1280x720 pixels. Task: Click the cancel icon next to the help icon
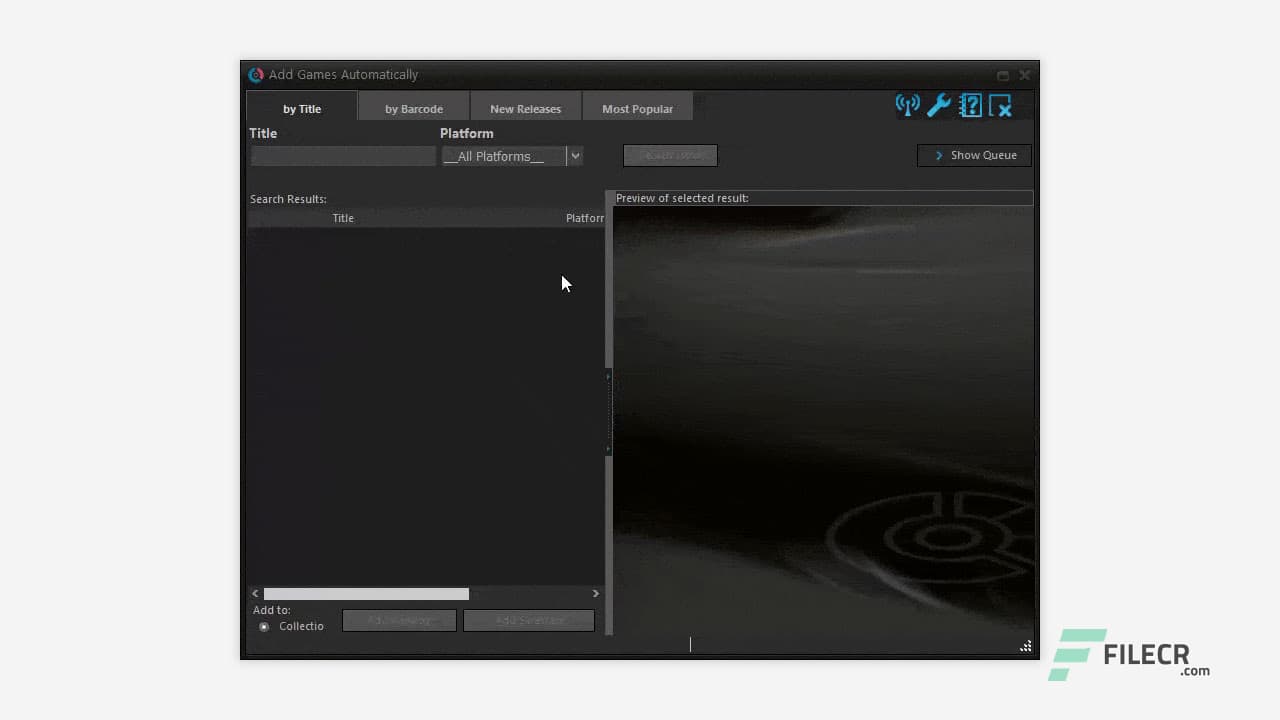pyautogui.click(x=1001, y=105)
